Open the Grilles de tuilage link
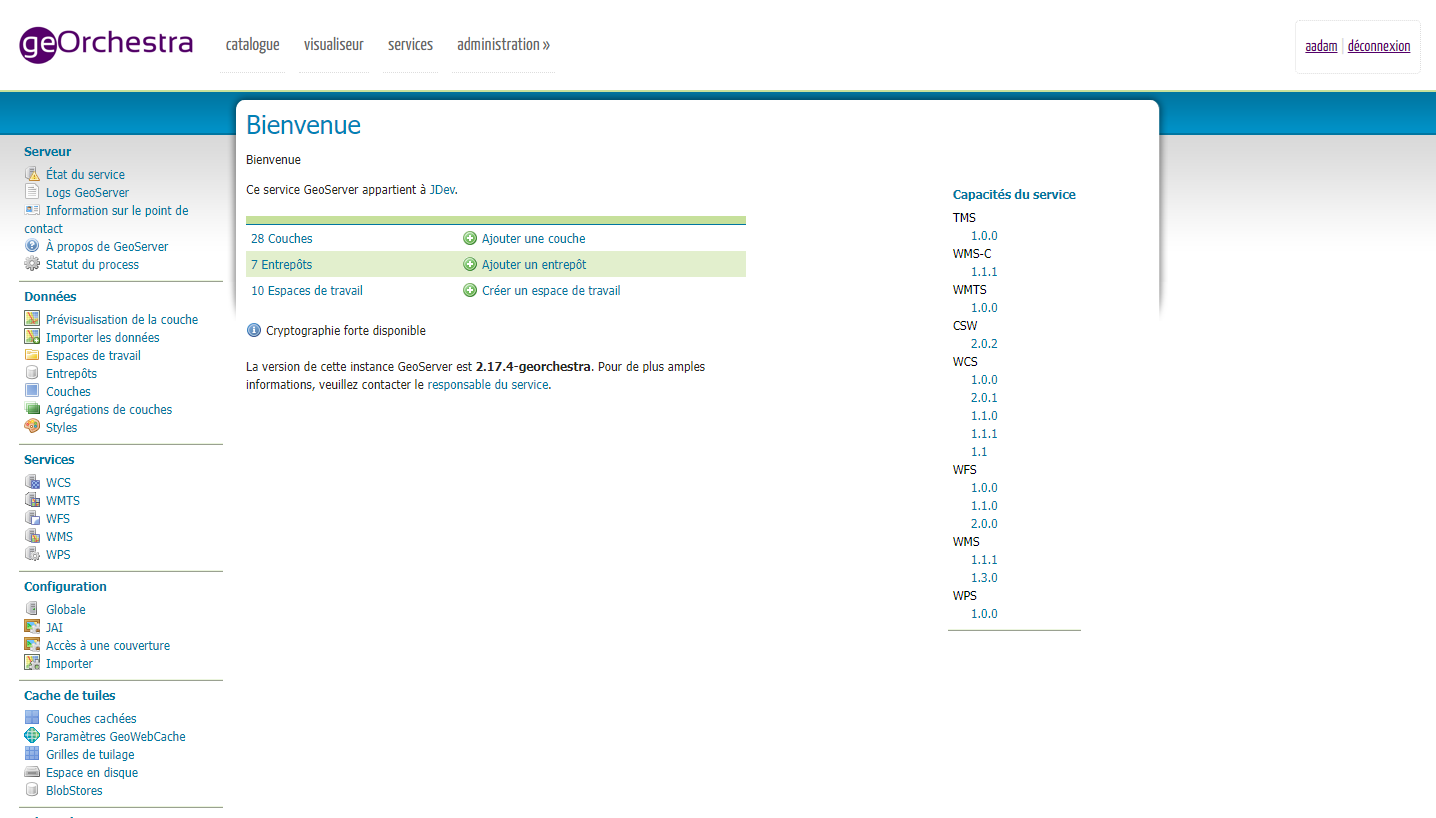 (90, 755)
